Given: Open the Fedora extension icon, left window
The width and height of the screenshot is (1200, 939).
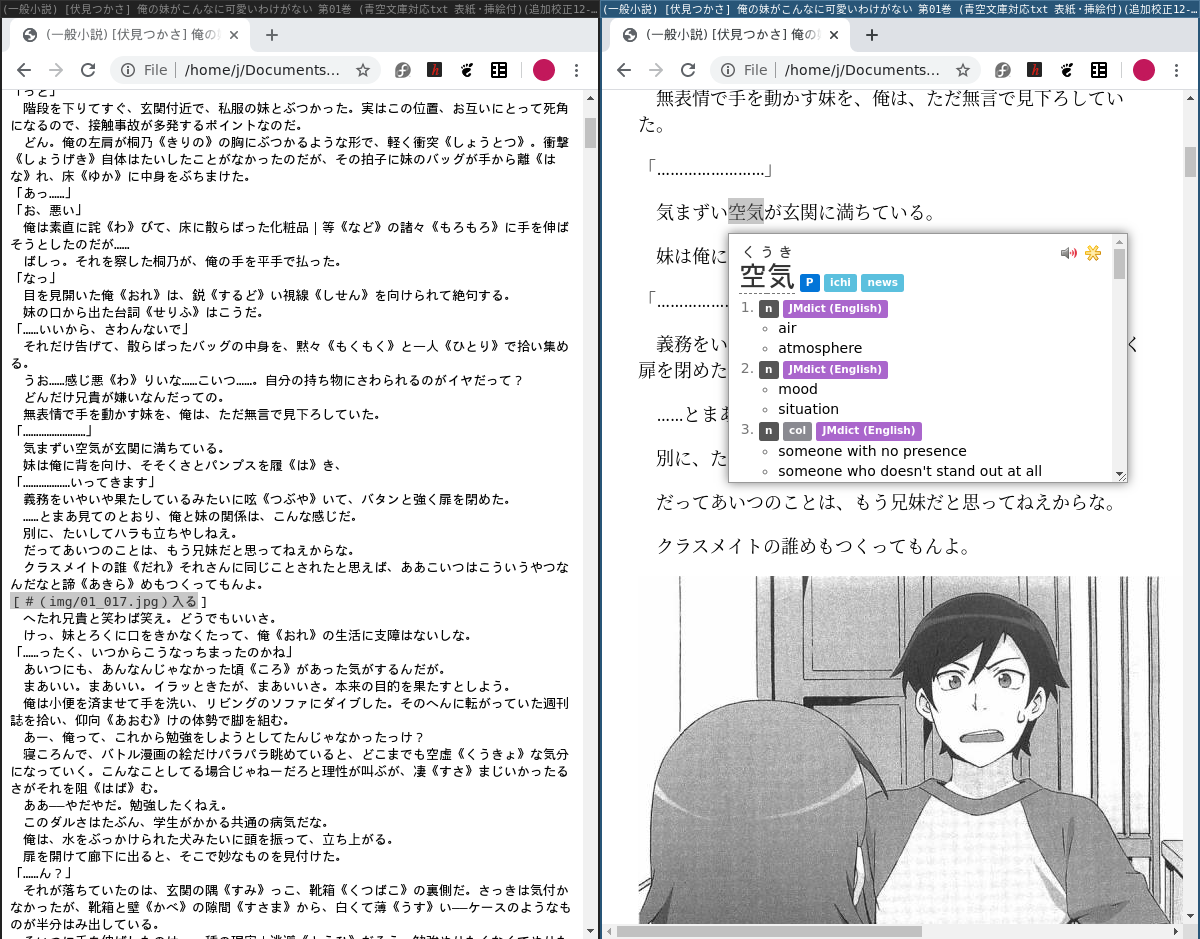Looking at the screenshot, I should (402, 70).
